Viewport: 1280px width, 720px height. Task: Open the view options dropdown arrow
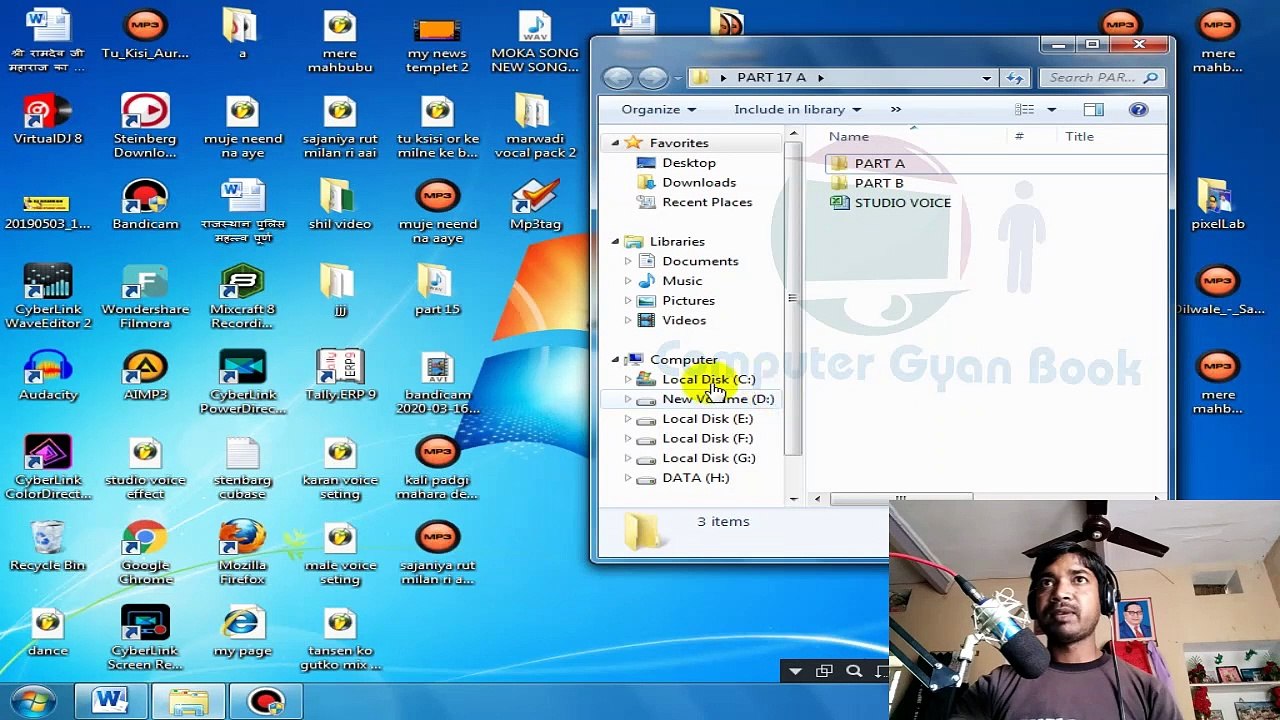[1051, 109]
